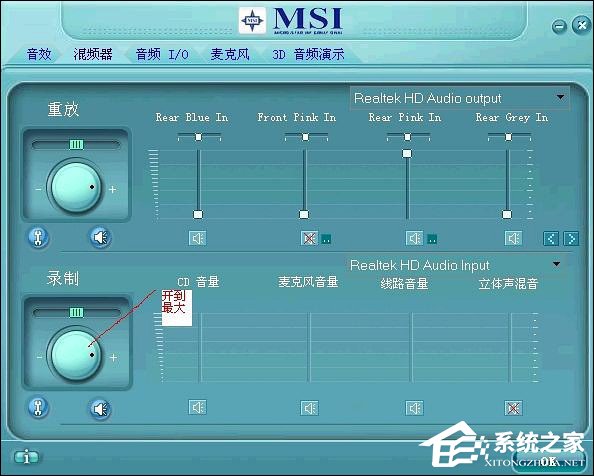
Task: Click Rear Blue In volume slider handle
Action: point(198,215)
